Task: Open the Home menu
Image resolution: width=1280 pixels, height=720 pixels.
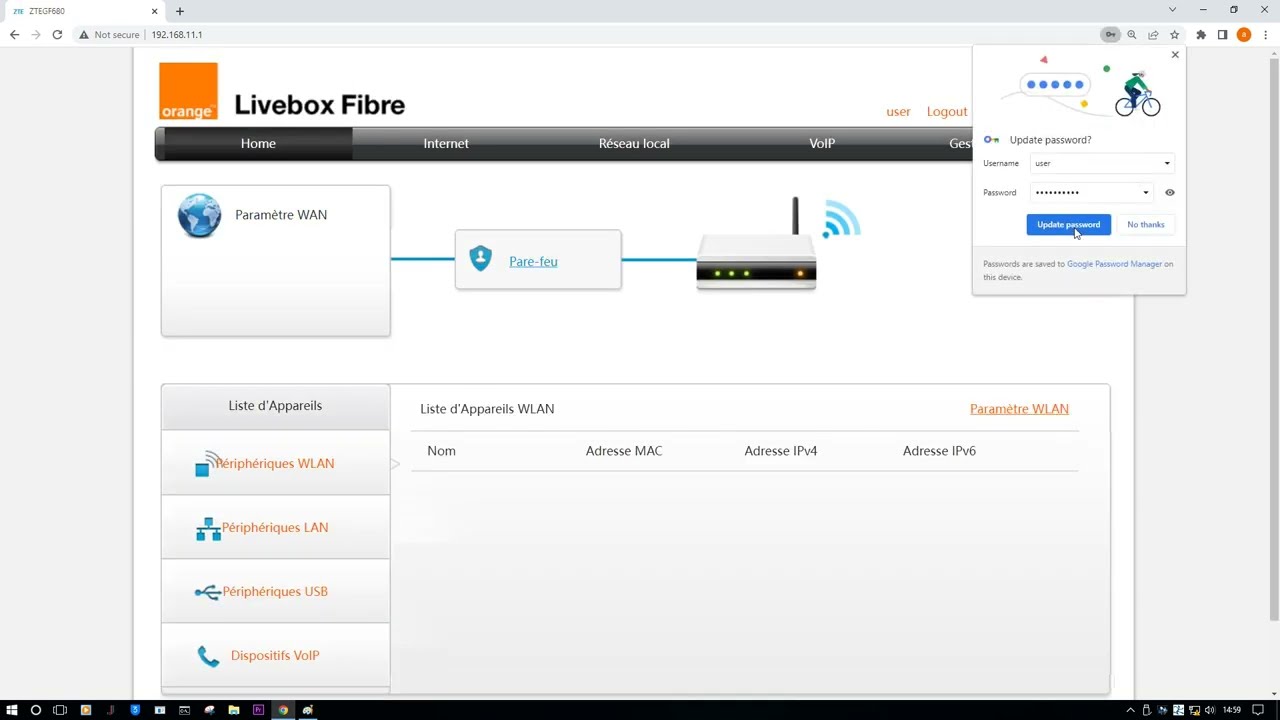Action: (x=258, y=144)
